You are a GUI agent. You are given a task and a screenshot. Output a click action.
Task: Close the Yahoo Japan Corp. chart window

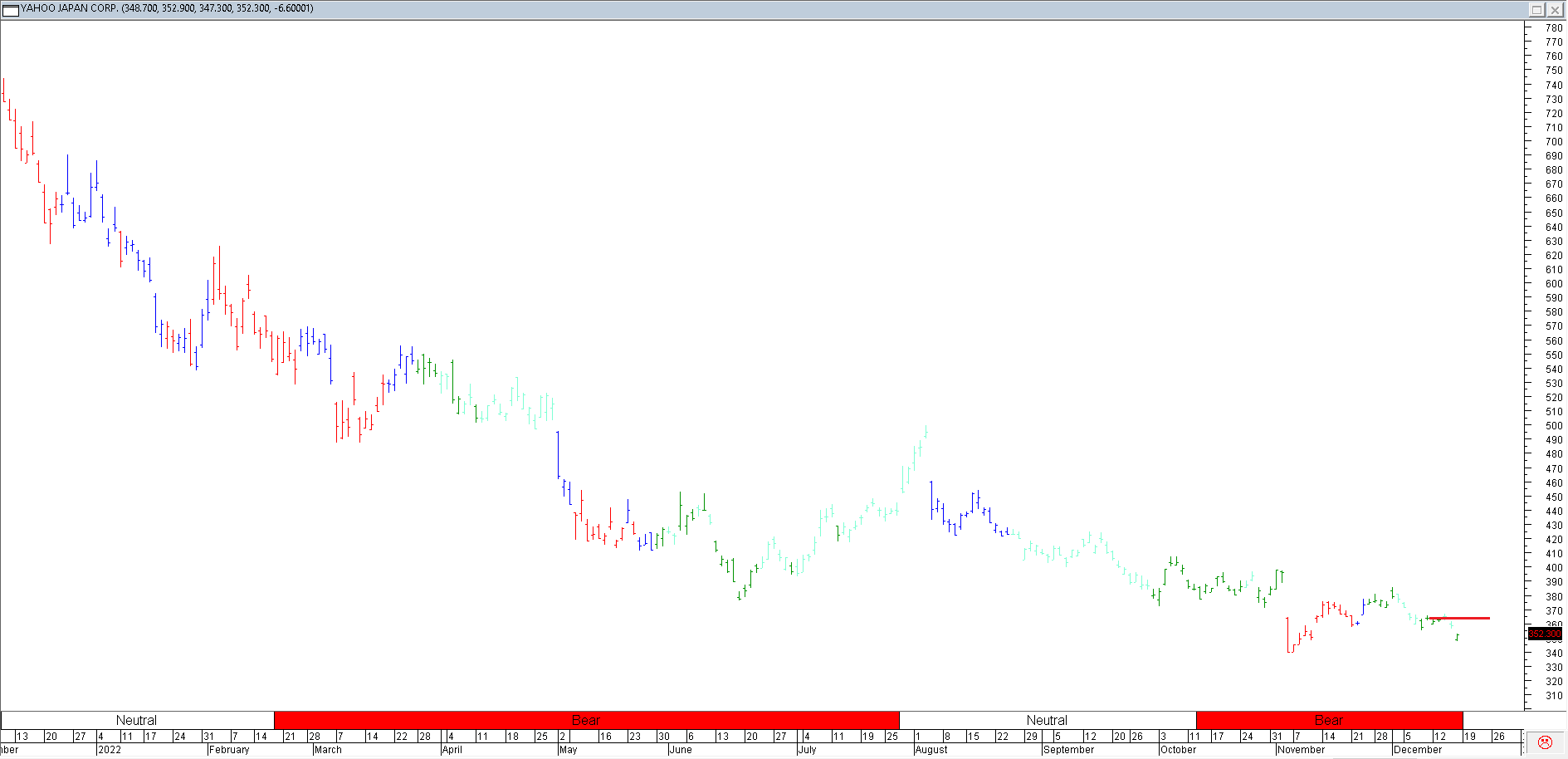point(1554,10)
